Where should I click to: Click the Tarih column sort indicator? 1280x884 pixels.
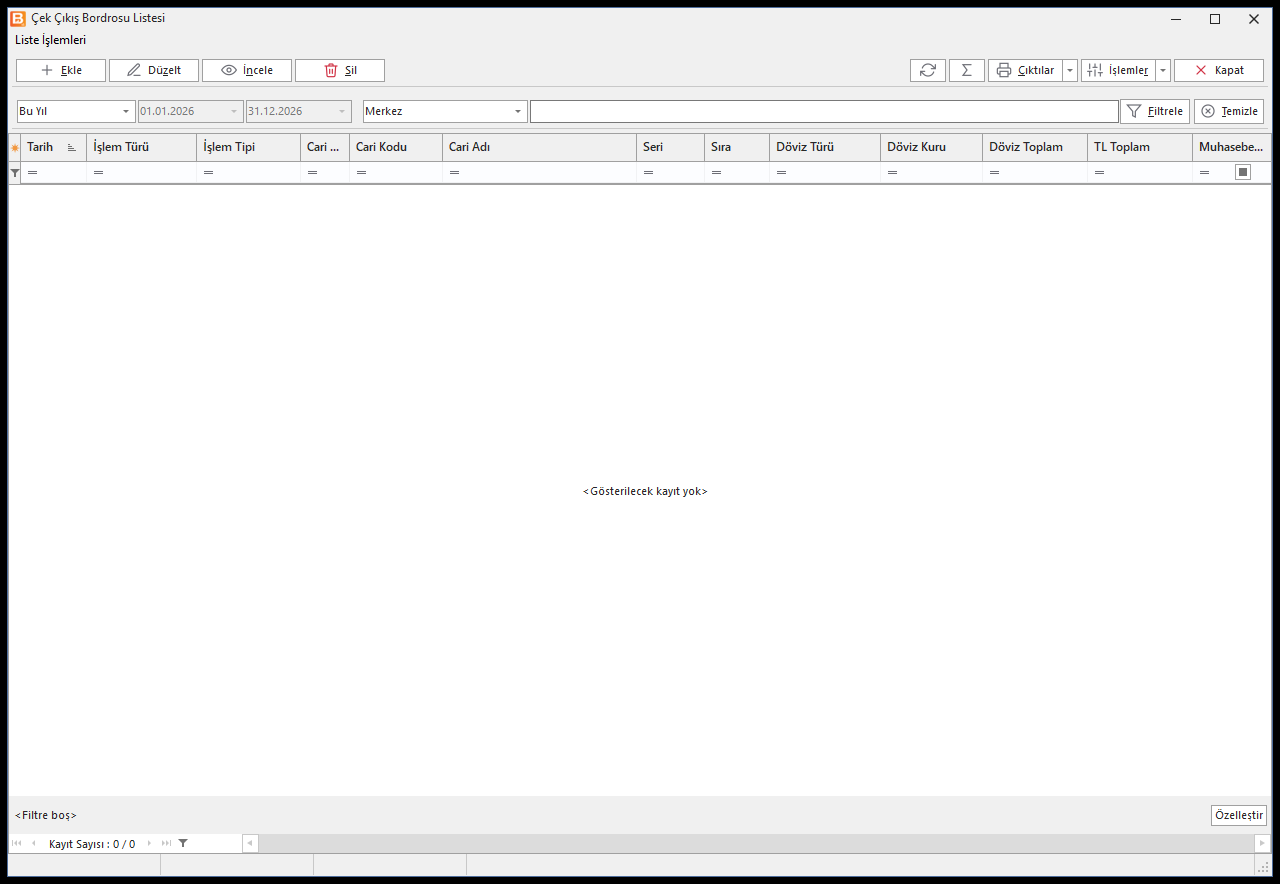[72, 148]
